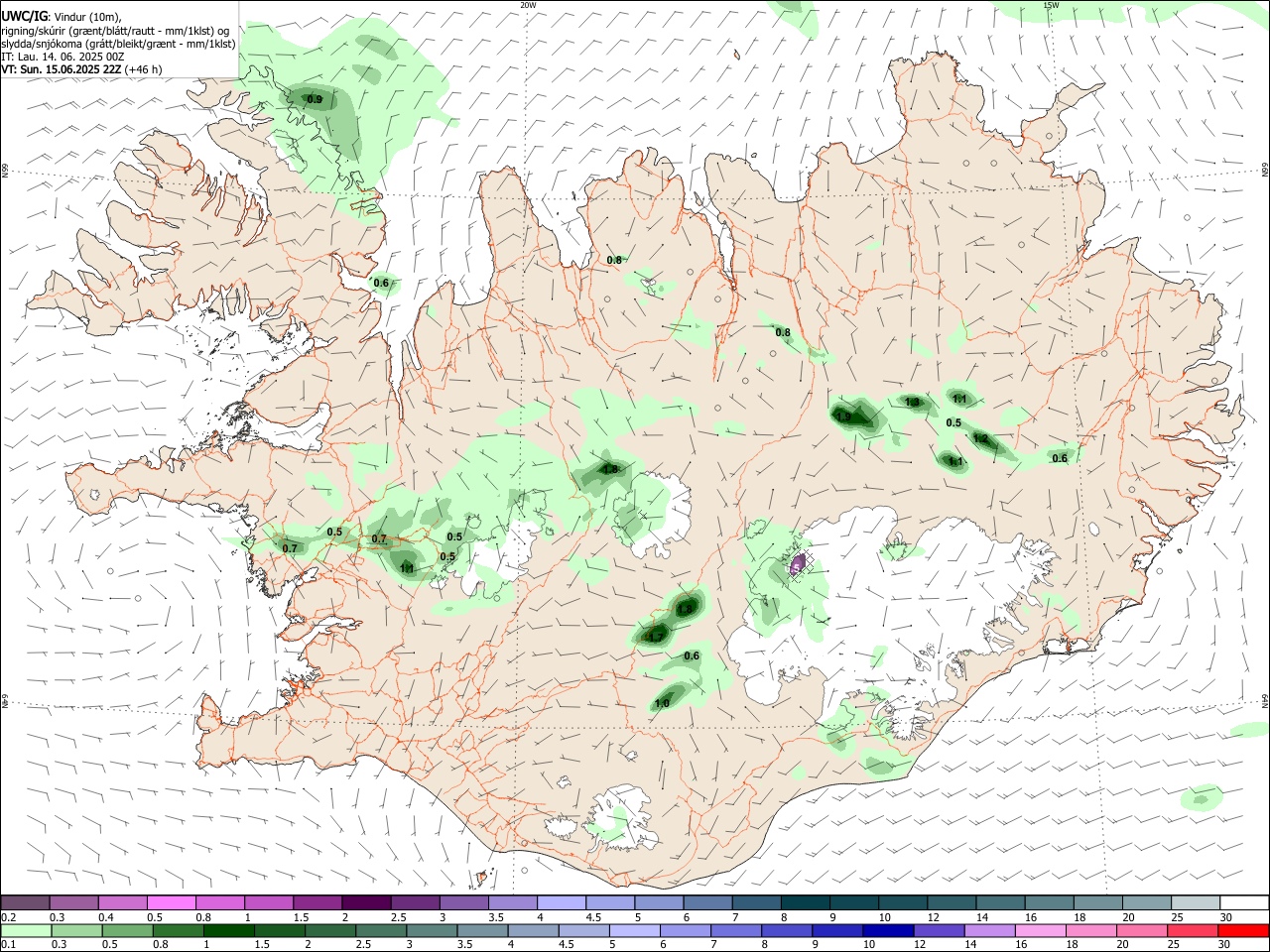Click the 4–4.5 swatch in lower legend row
Screen dimensions: 1270x952
click(x=533, y=930)
